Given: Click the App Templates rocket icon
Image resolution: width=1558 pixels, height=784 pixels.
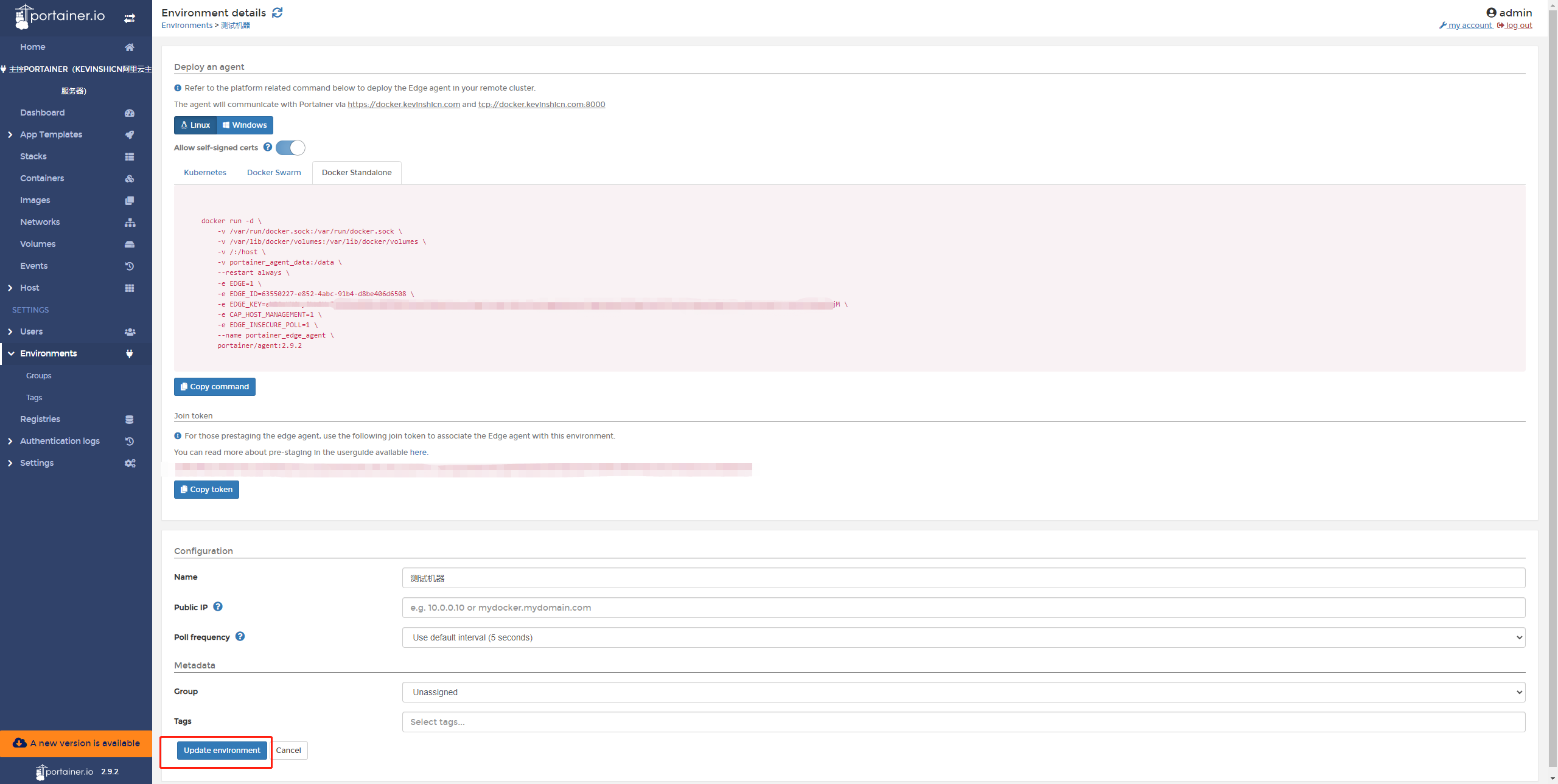Looking at the screenshot, I should [x=130, y=134].
